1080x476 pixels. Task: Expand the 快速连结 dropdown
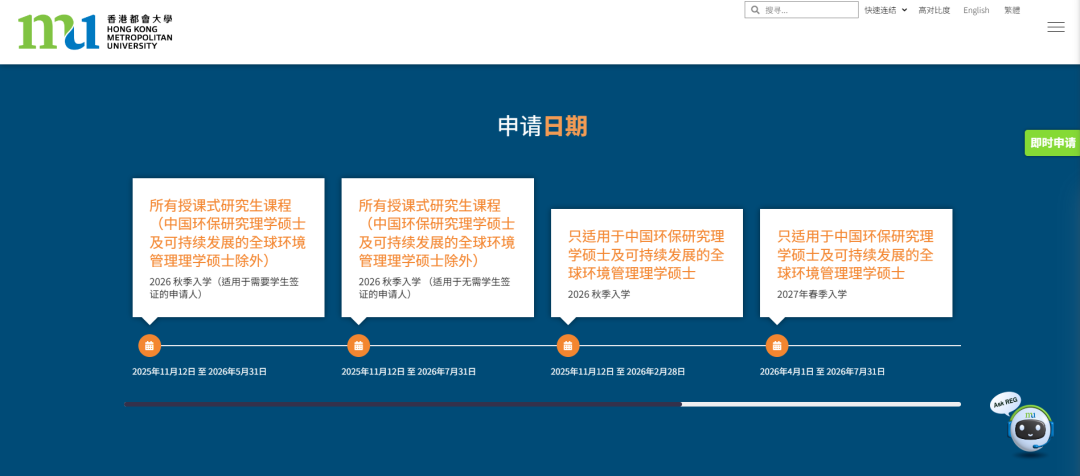tap(885, 10)
